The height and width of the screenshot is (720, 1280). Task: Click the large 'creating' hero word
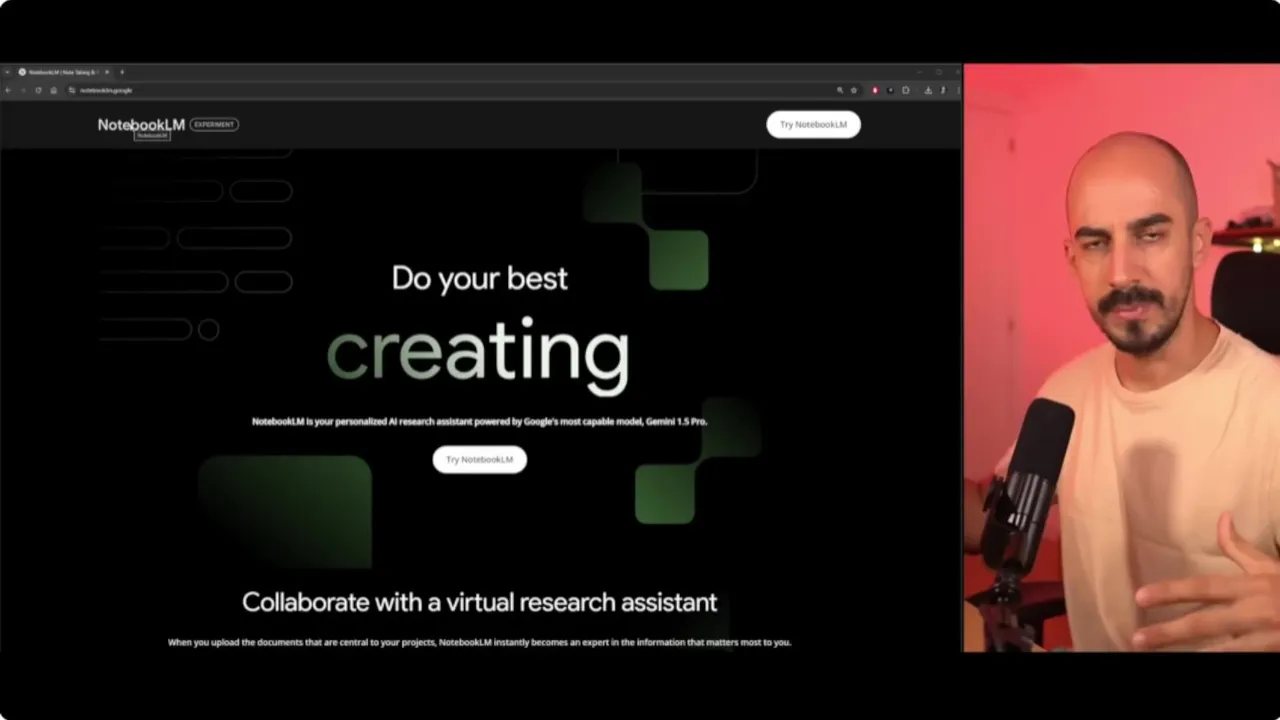pyautogui.click(x=478, y=357)
